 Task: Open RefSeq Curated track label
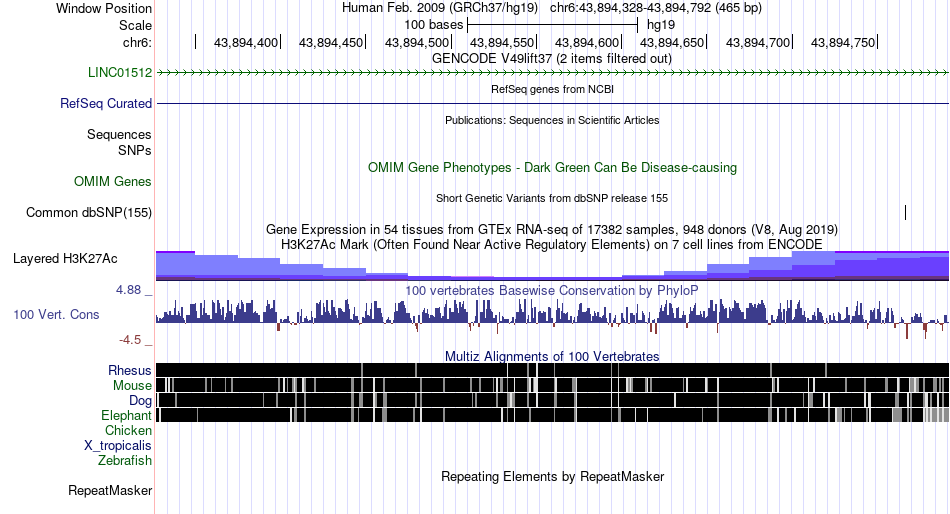(x=105, y=103)
